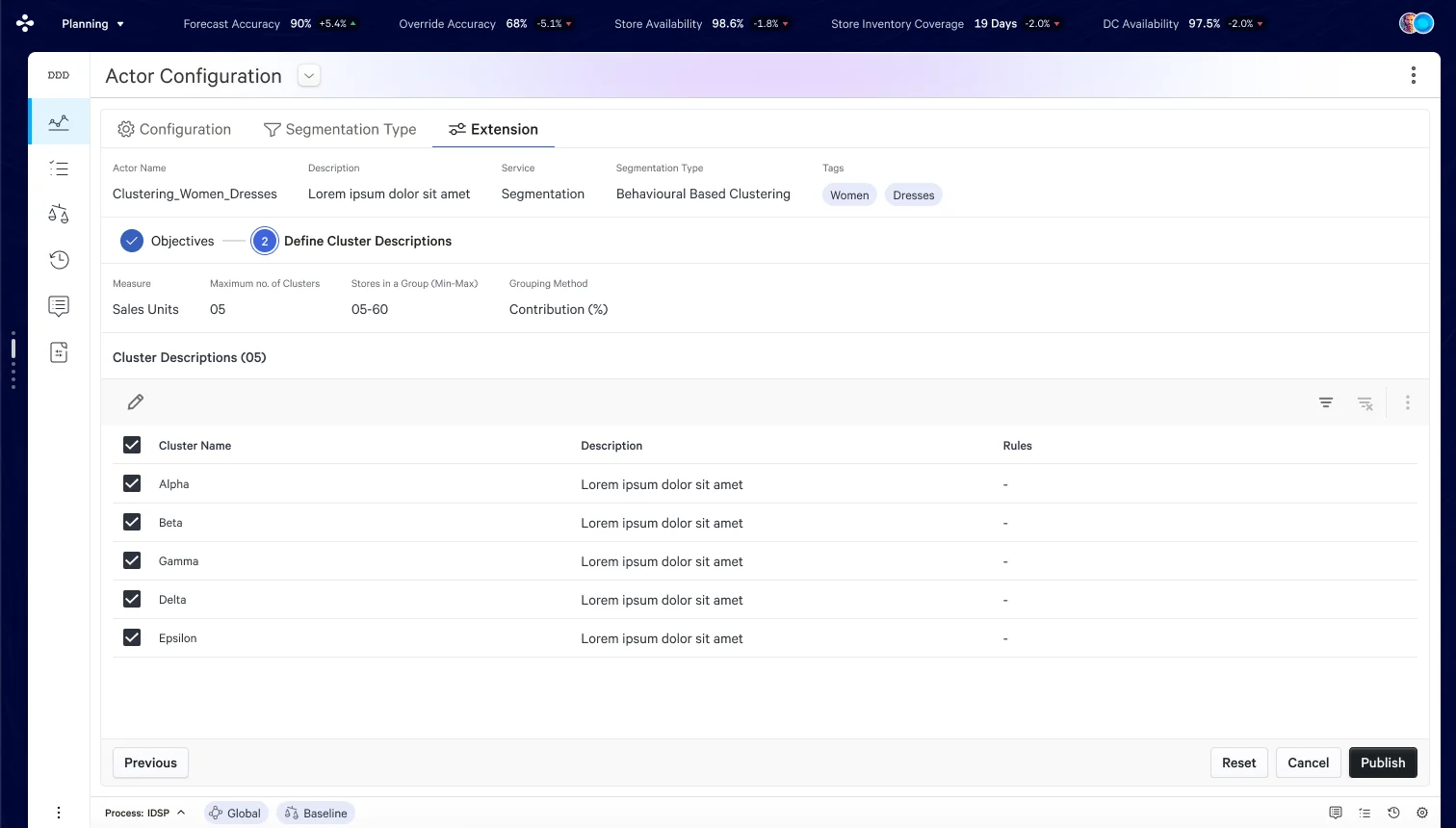Uncheck the Alpha cluster checkbox
This screenshot has height=828, width=1456.
(132, 483)
